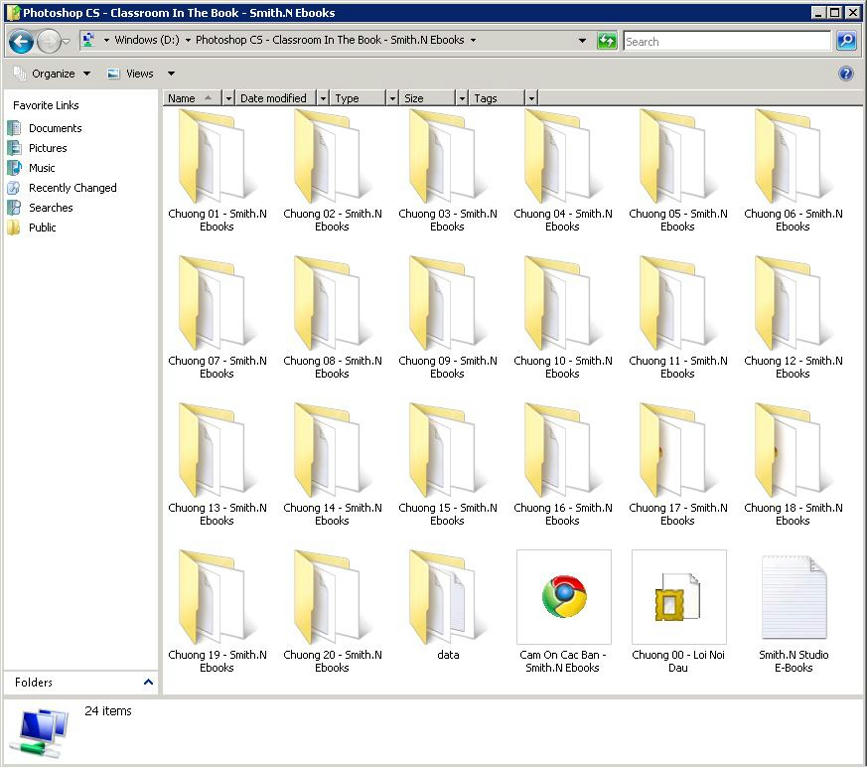Open Pictures in Favorite Links

point(38,148)
